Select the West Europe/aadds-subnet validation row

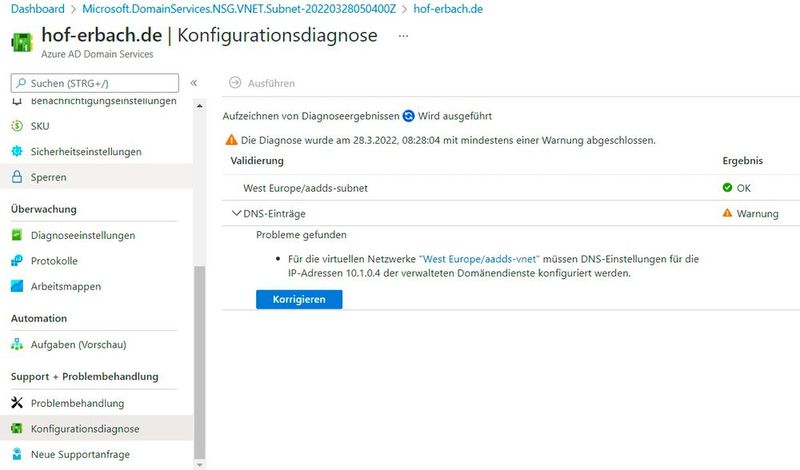point(511,188)
